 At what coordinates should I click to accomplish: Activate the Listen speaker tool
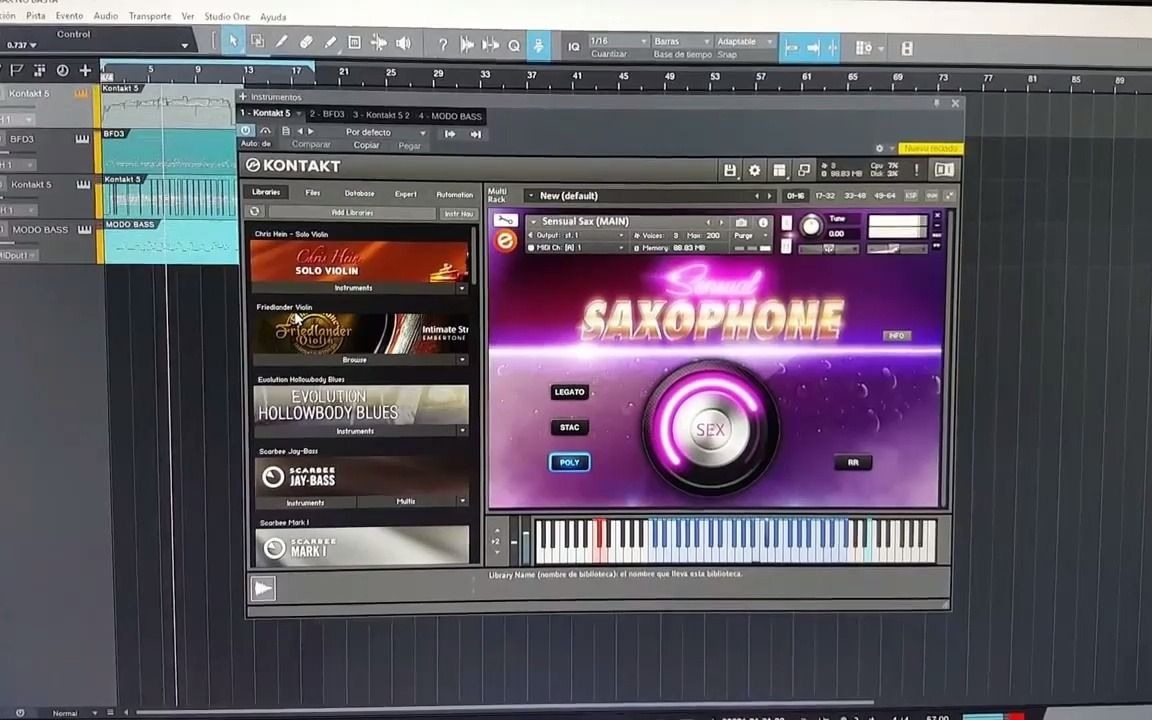[x=403, y=44]
